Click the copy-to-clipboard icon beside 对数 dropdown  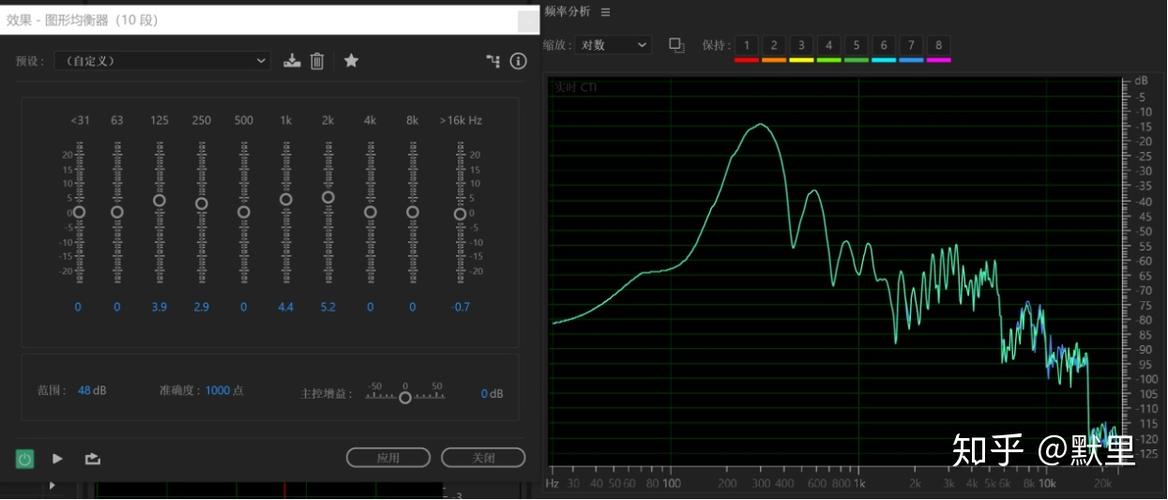(x=676, y=45)
